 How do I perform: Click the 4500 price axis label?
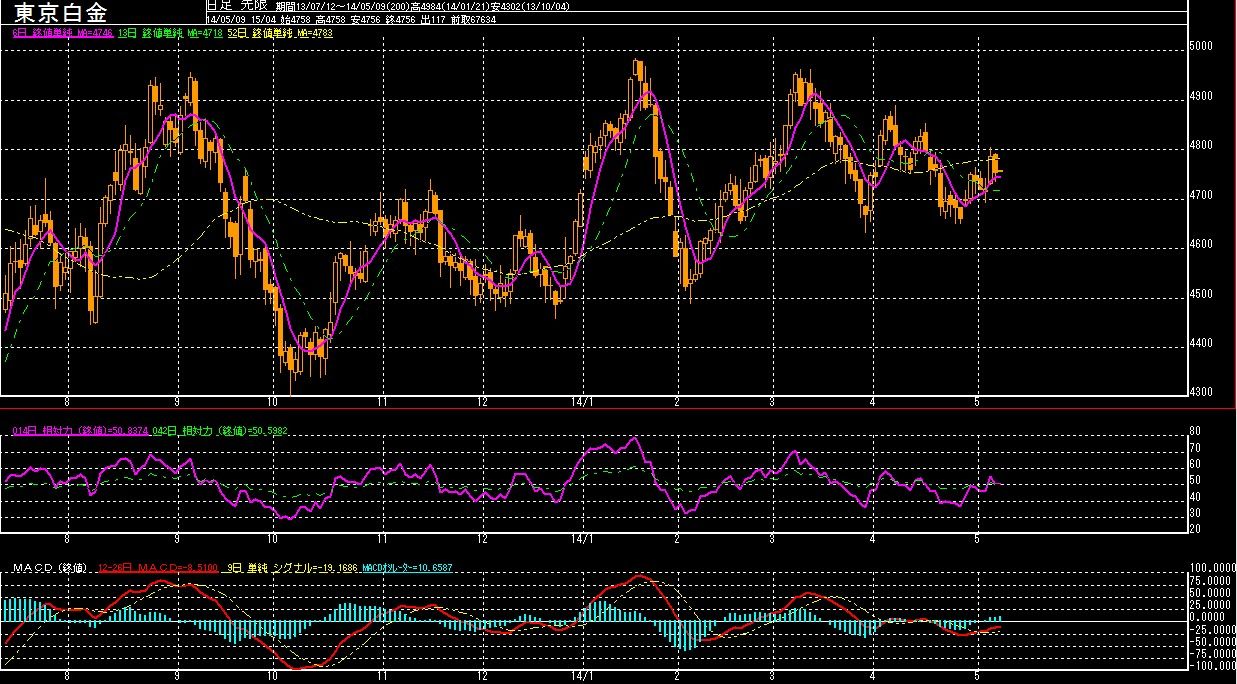pos(1201,294)
